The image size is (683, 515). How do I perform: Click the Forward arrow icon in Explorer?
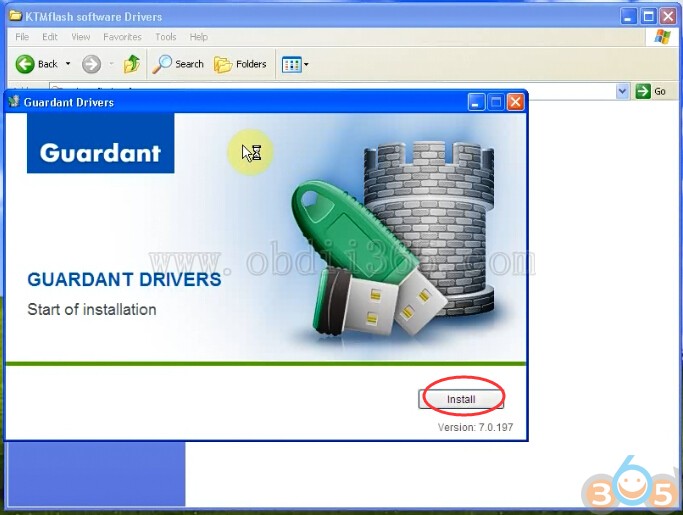[91, 64]
